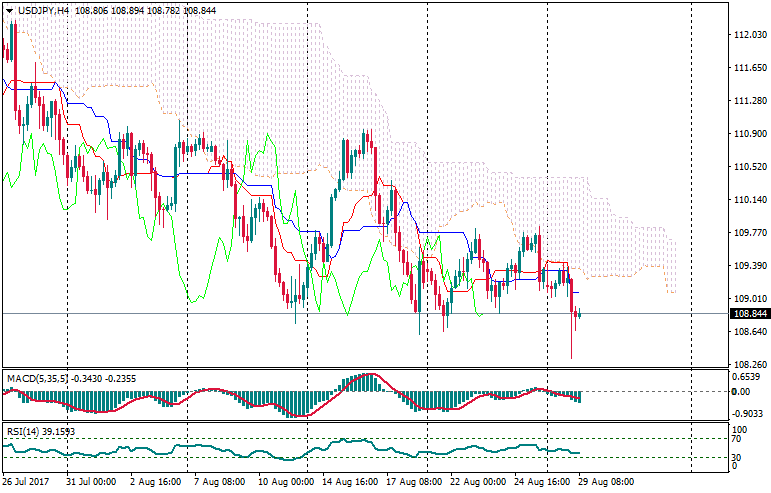Click the 108.260 price axis label
The image size is (771, 493).
749,365
